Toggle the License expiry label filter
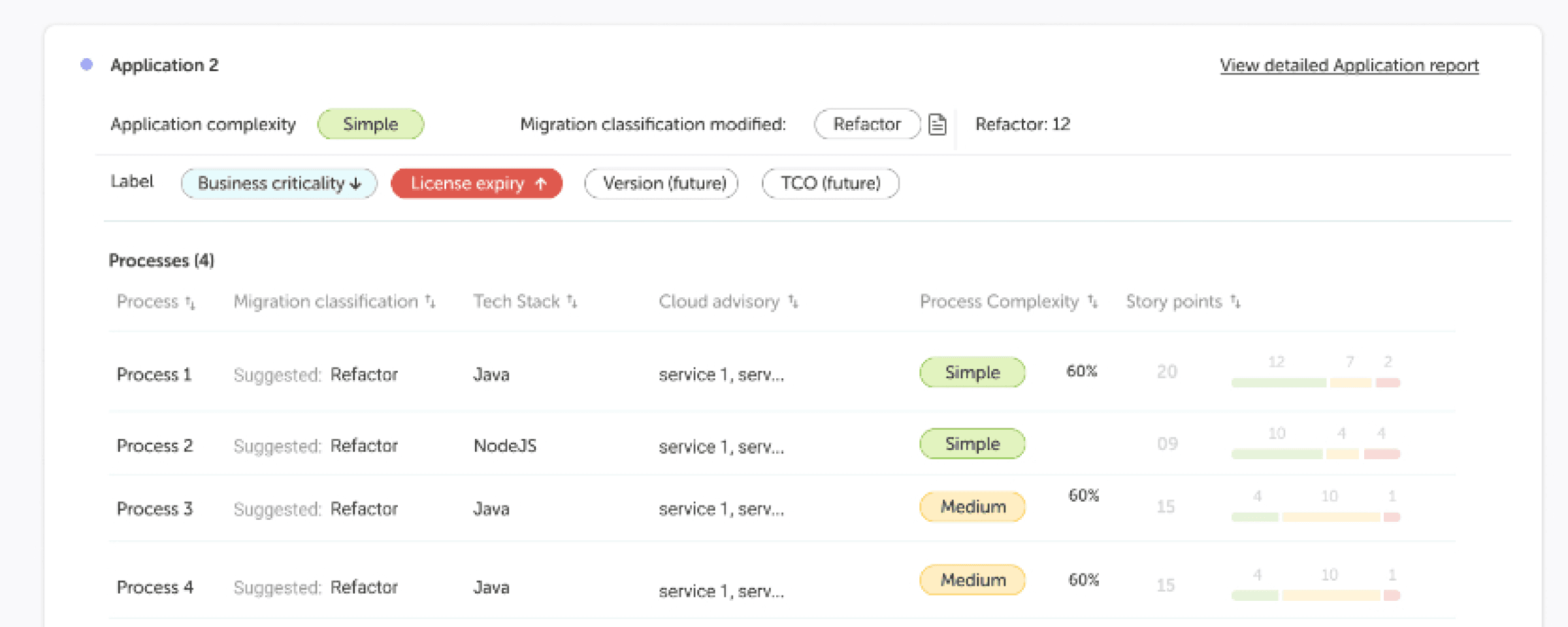The width and height of the screenshot is (1568, 627). pyautogui.click(x=476, y=184)
